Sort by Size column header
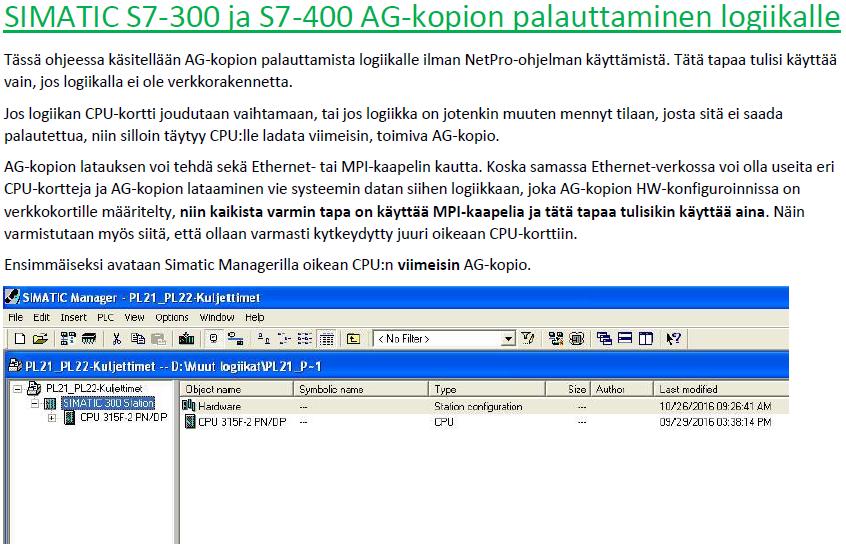This screenshot has height=554, width=846. tap(568, 389)
